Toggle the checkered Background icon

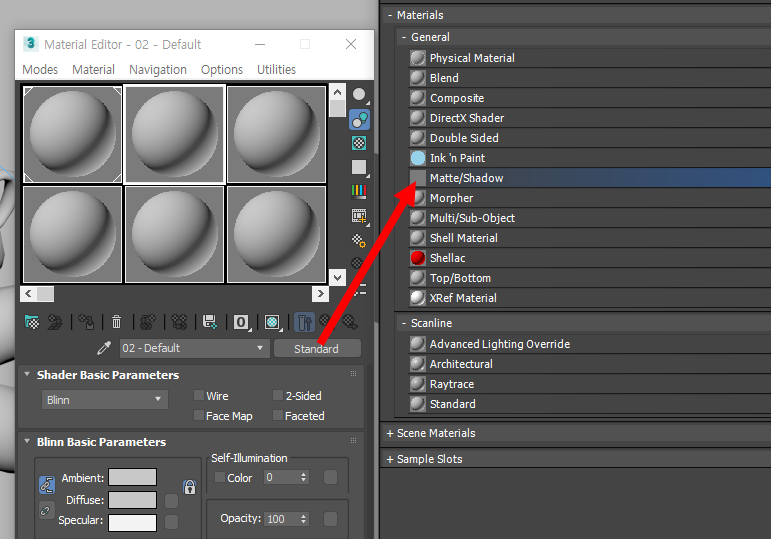coord(359,143)
